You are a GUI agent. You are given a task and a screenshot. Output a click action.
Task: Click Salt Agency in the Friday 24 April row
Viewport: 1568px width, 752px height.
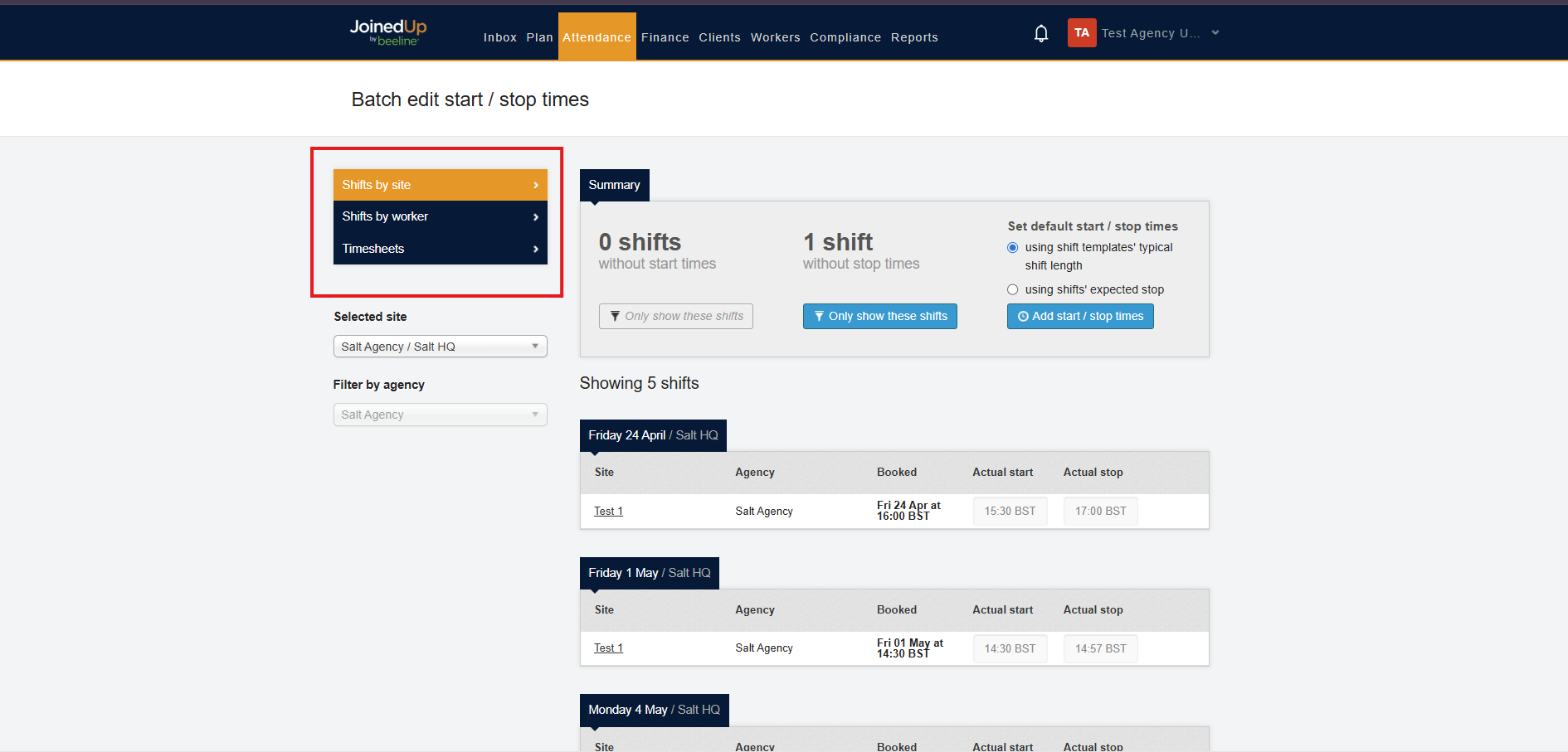pyautogui.click(x=764, y=511)
